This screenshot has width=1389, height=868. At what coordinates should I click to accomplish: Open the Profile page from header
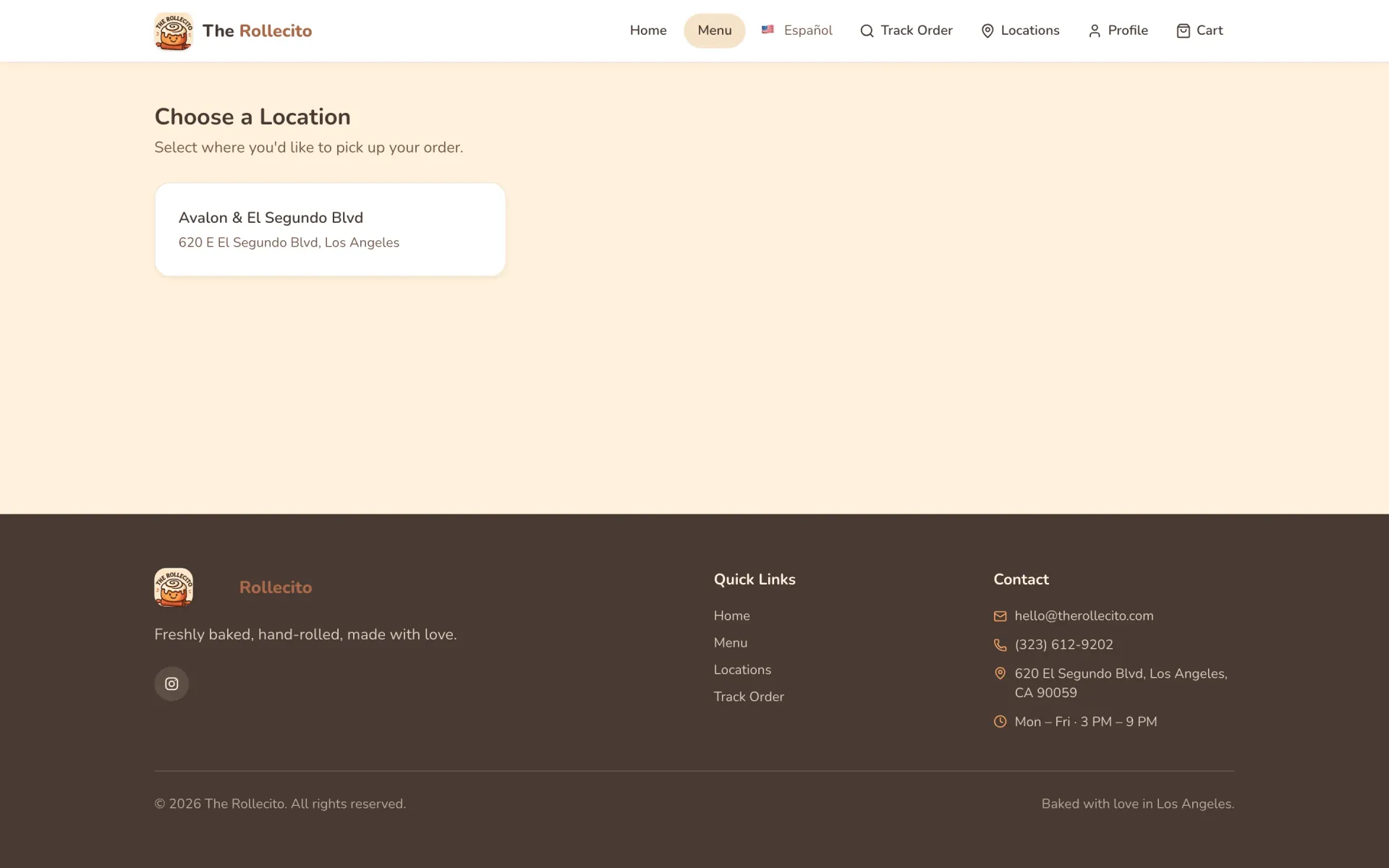point(1118,30)
